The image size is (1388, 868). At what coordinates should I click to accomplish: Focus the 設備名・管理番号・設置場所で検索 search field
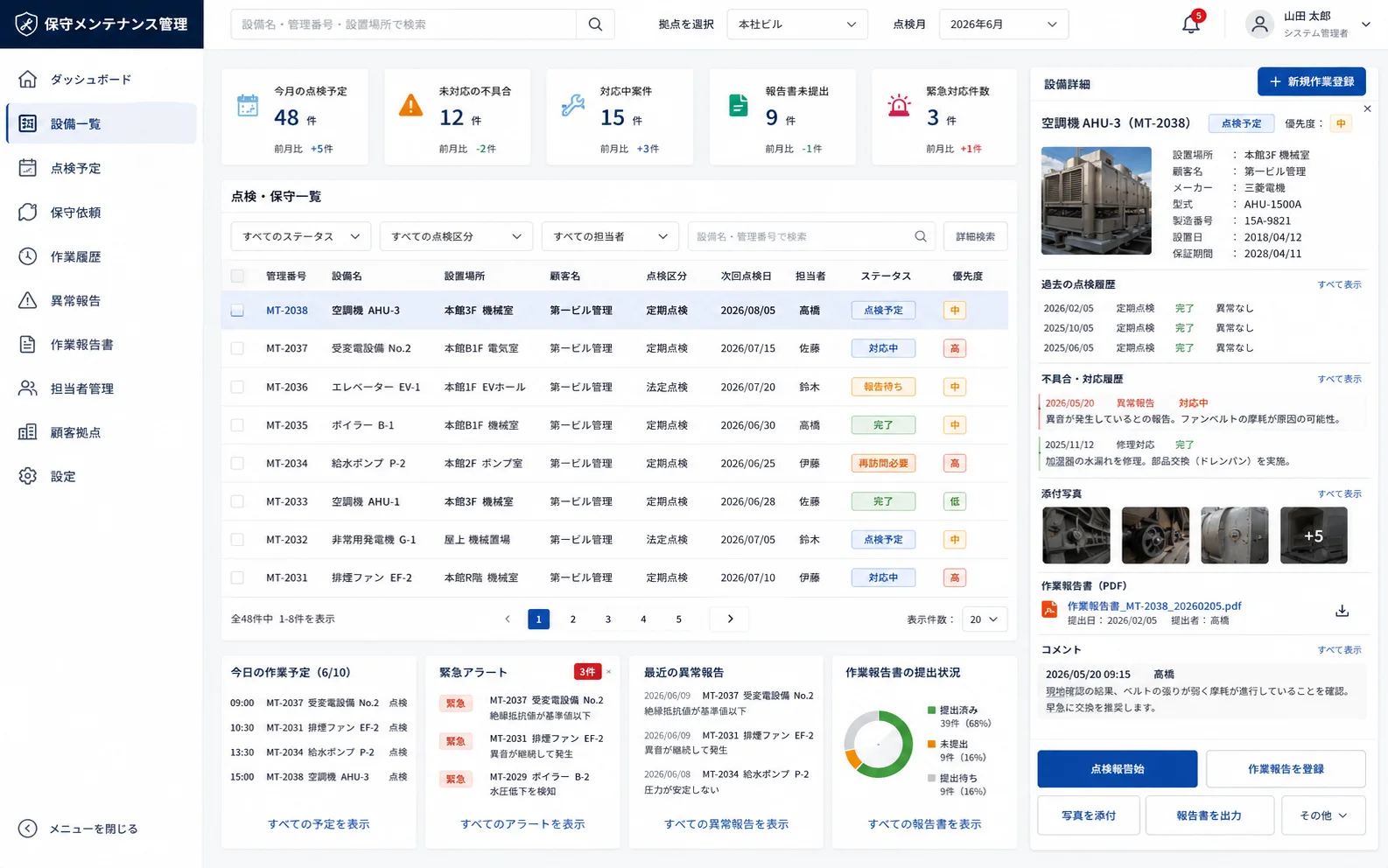(x=403, y=24)
